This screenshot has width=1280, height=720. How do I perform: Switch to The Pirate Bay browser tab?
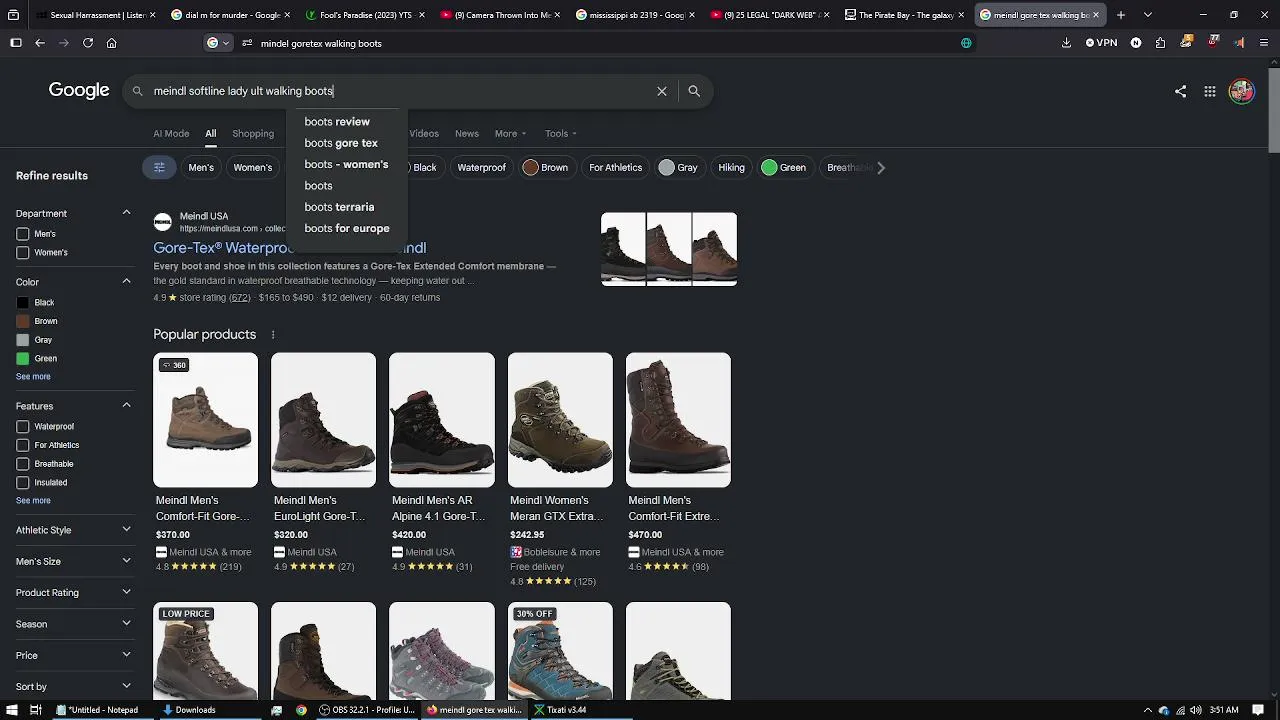[x=905, y=15]
